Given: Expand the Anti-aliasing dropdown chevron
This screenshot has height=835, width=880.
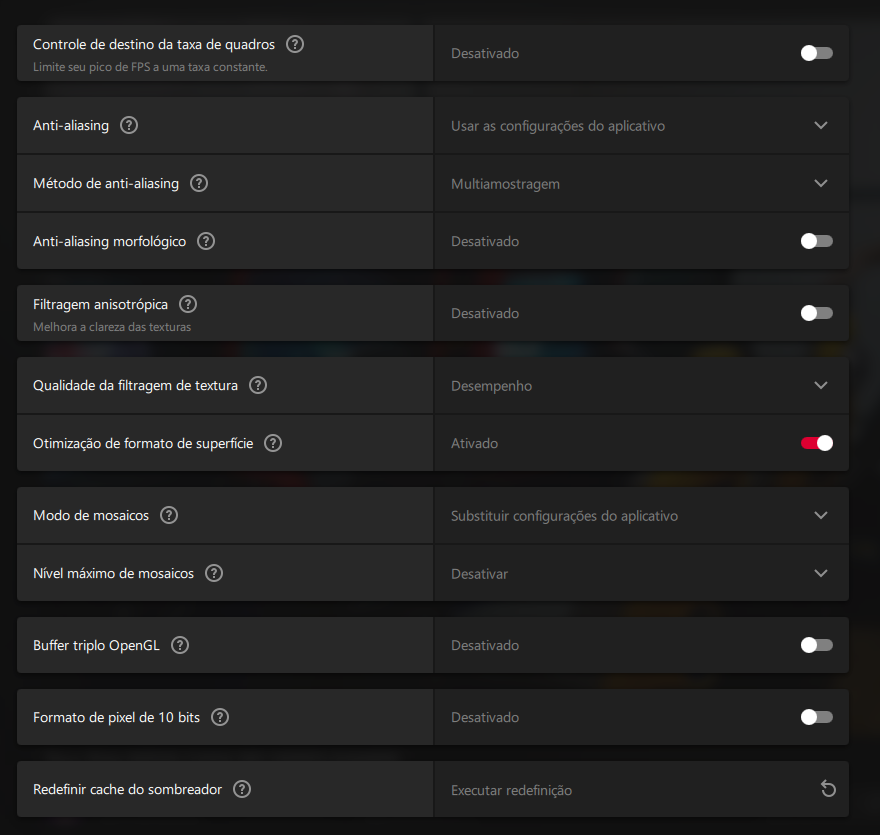Looking at the screenshot, I should click(x=821, y=126).
